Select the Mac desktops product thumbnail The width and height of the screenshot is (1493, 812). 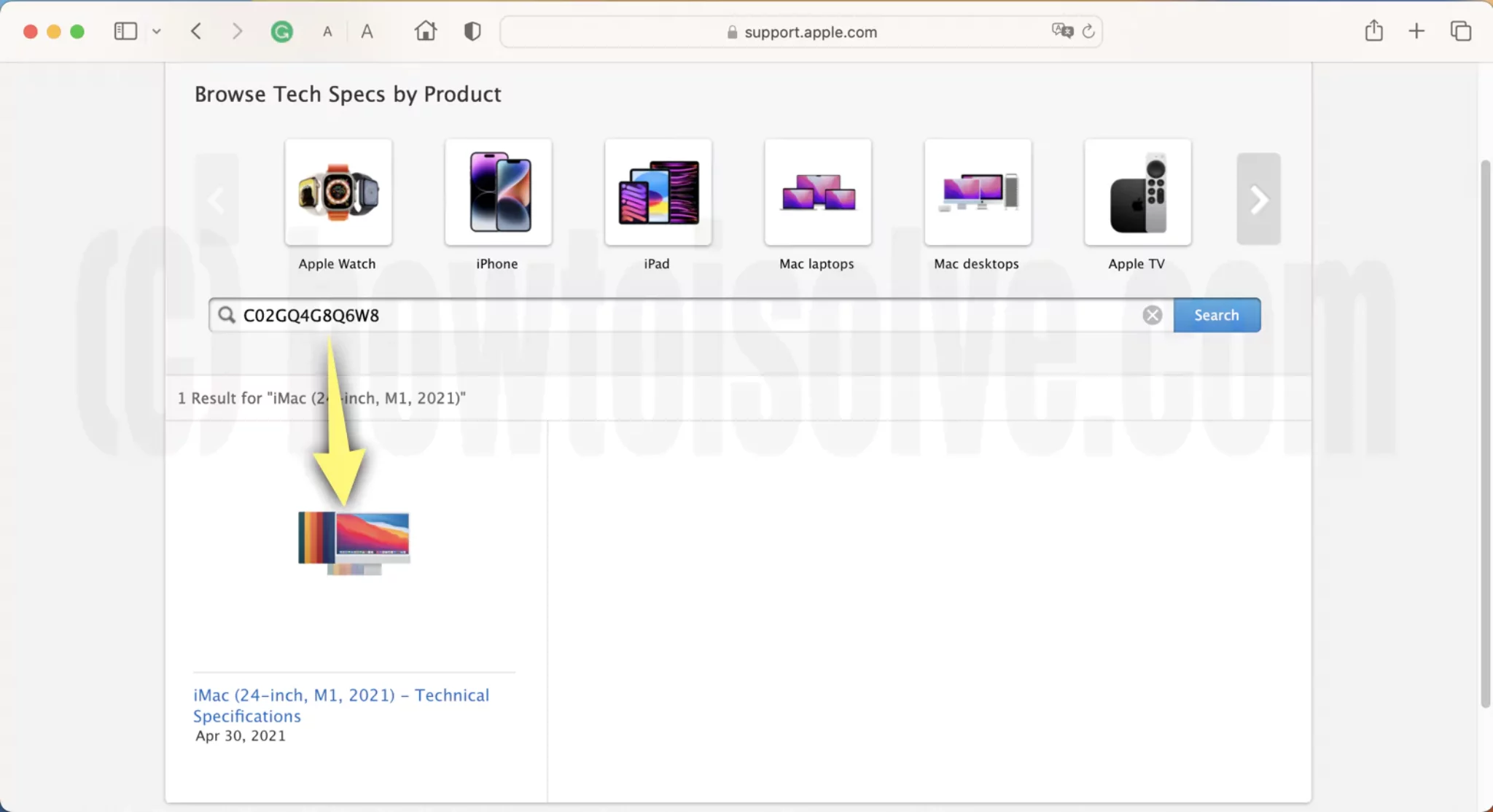point(978,192)
